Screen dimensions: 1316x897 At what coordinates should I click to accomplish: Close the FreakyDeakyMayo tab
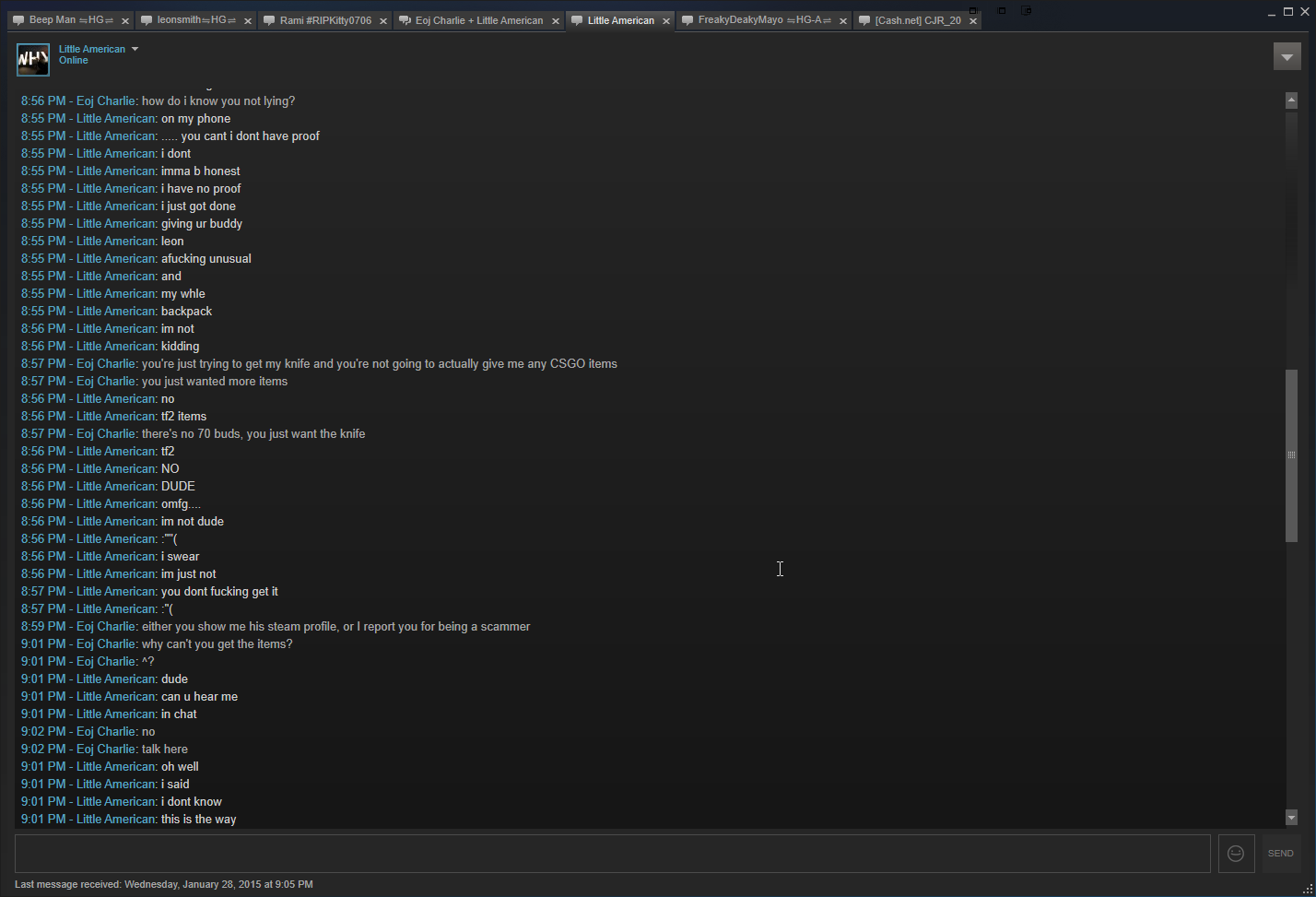(843, 20)
